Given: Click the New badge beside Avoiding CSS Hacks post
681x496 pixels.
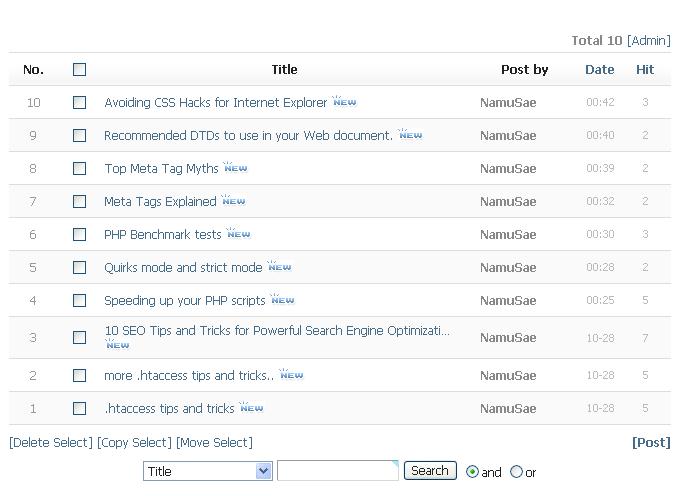Looking at the screenshot, I should pos(344,102).
